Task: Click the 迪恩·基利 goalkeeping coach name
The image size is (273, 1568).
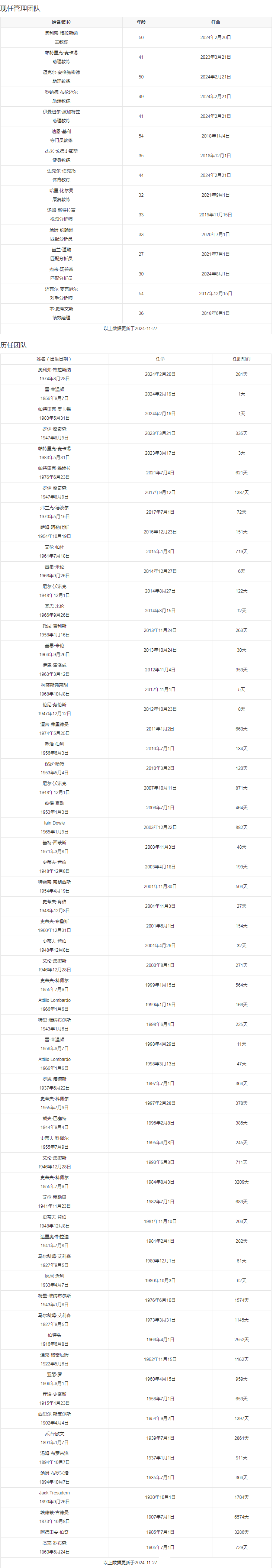Action: (61, 132)
